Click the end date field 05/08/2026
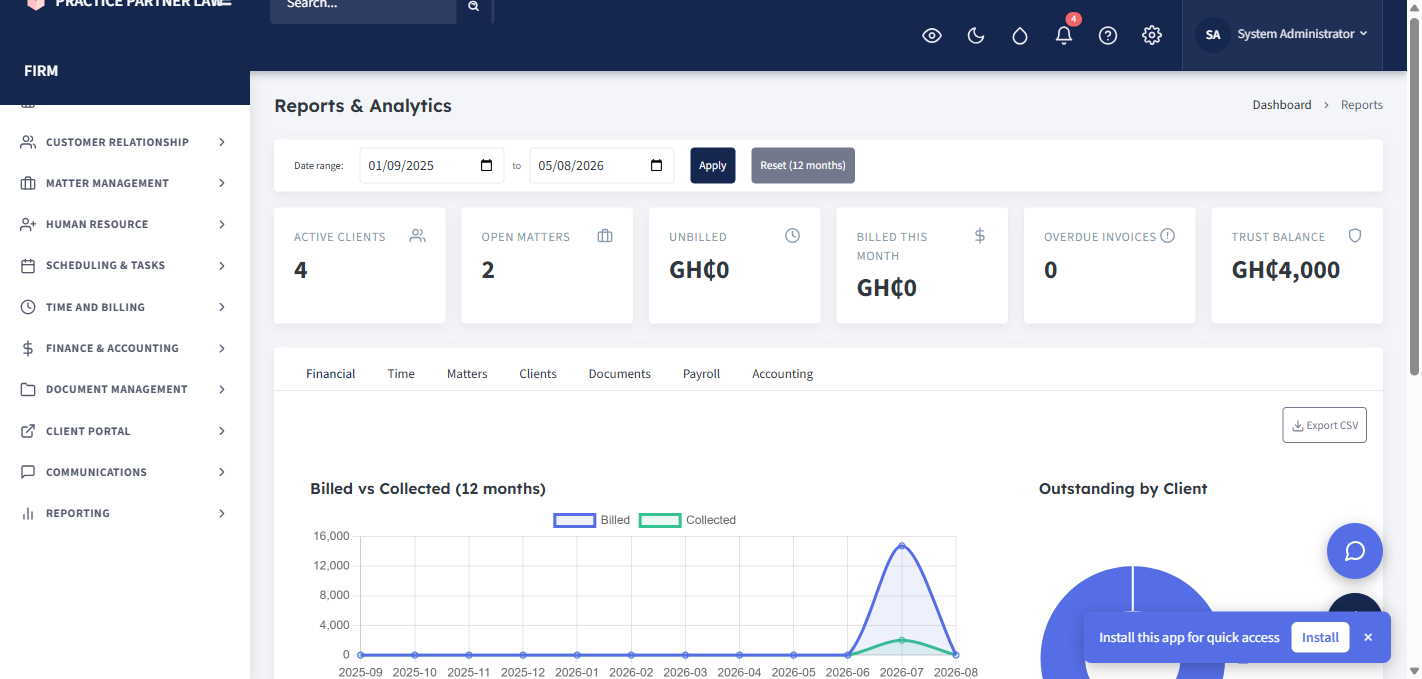The image size is (1422, 679). (602, 166)
